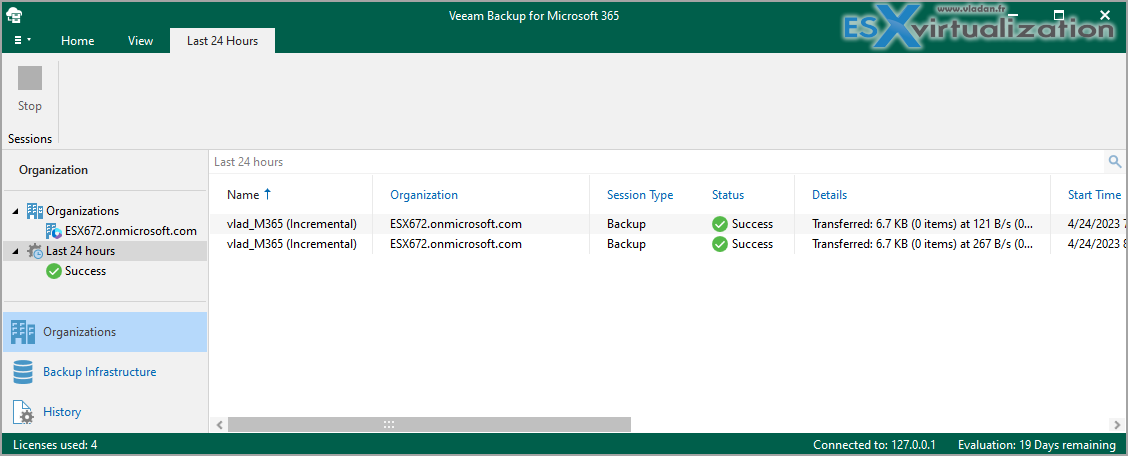Select vlad_M365 row with 121 B/s transfer

pos(667,224)
